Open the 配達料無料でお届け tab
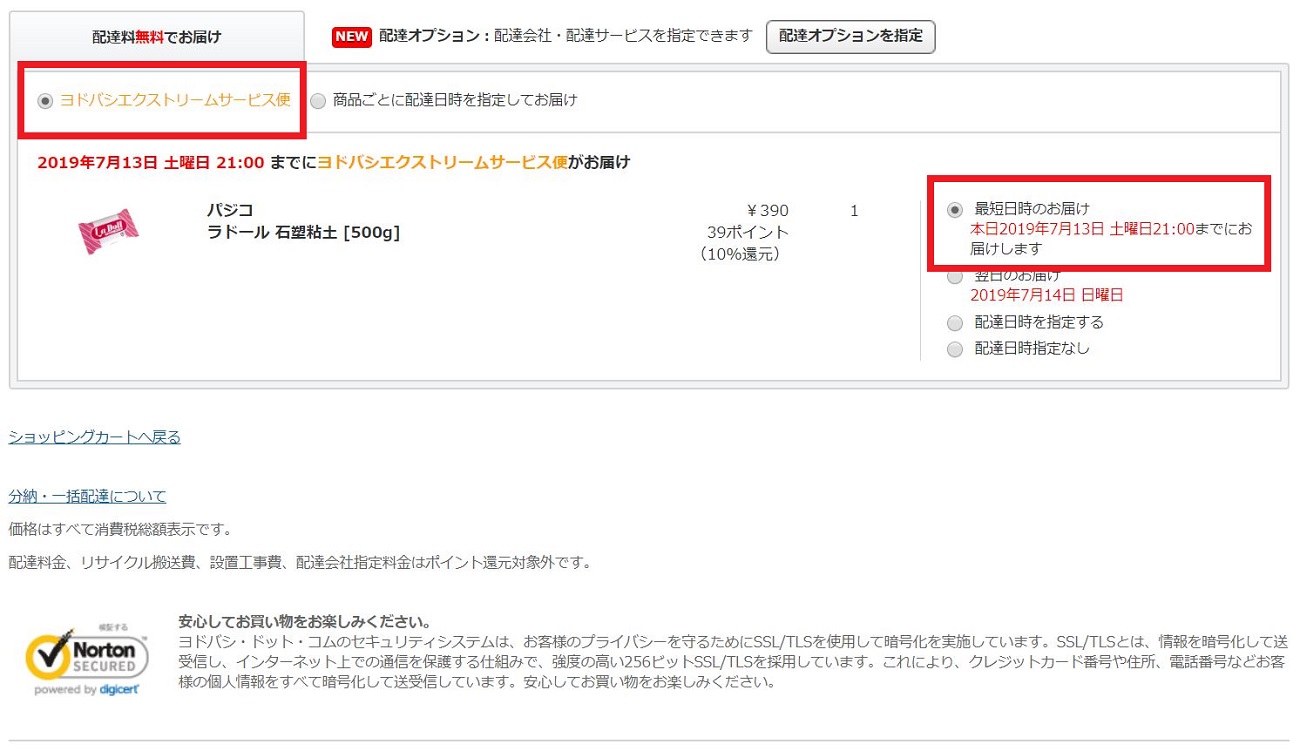Viewport: 1300px width, 751px height. coord(157,37)
